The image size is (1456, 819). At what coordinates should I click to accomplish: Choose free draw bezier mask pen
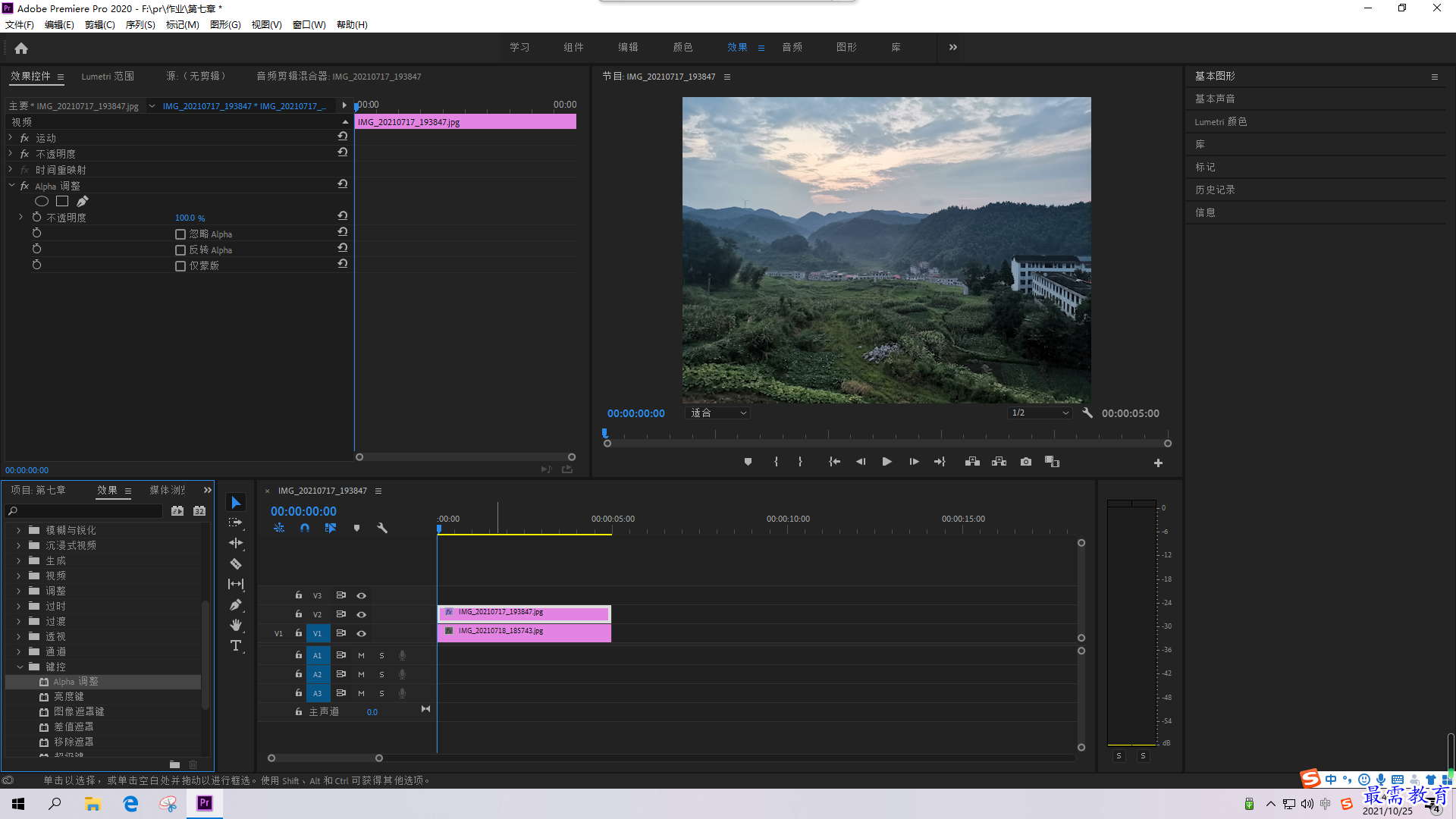pos(82,201)
